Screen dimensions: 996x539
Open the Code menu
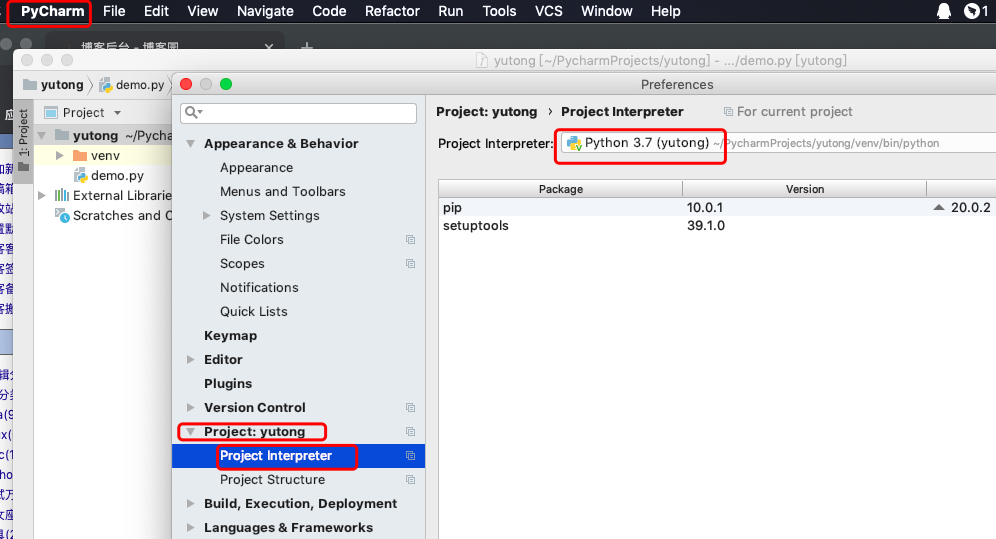329,11
